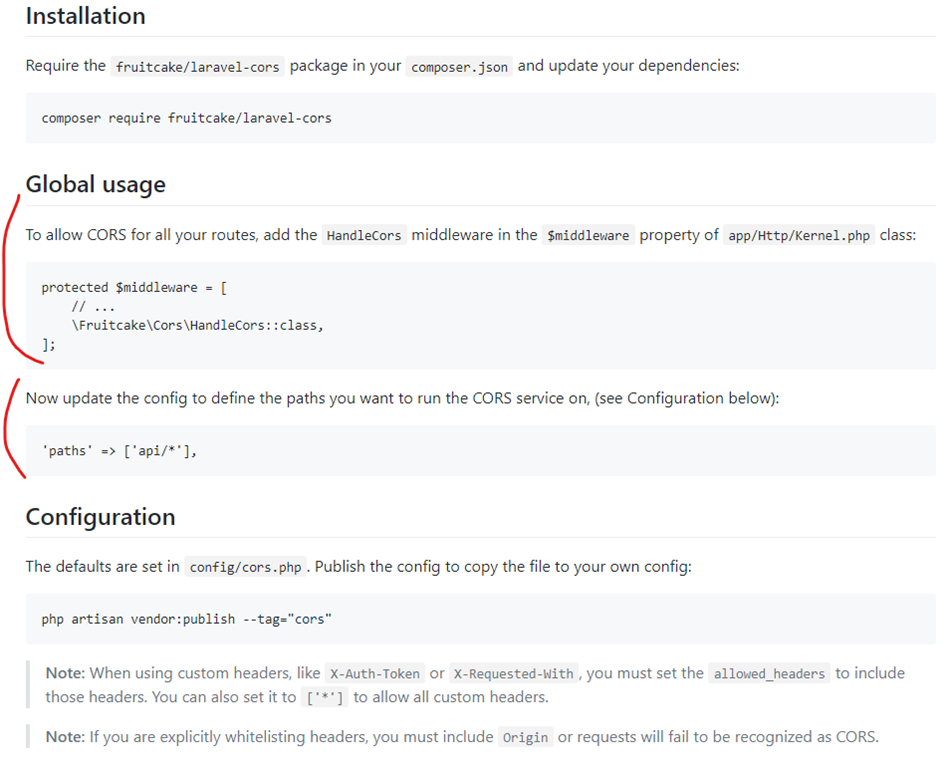The width and height of the screenshot is (952, 768).
Task: Click the composer require command code block
Action: click(186, 118)
